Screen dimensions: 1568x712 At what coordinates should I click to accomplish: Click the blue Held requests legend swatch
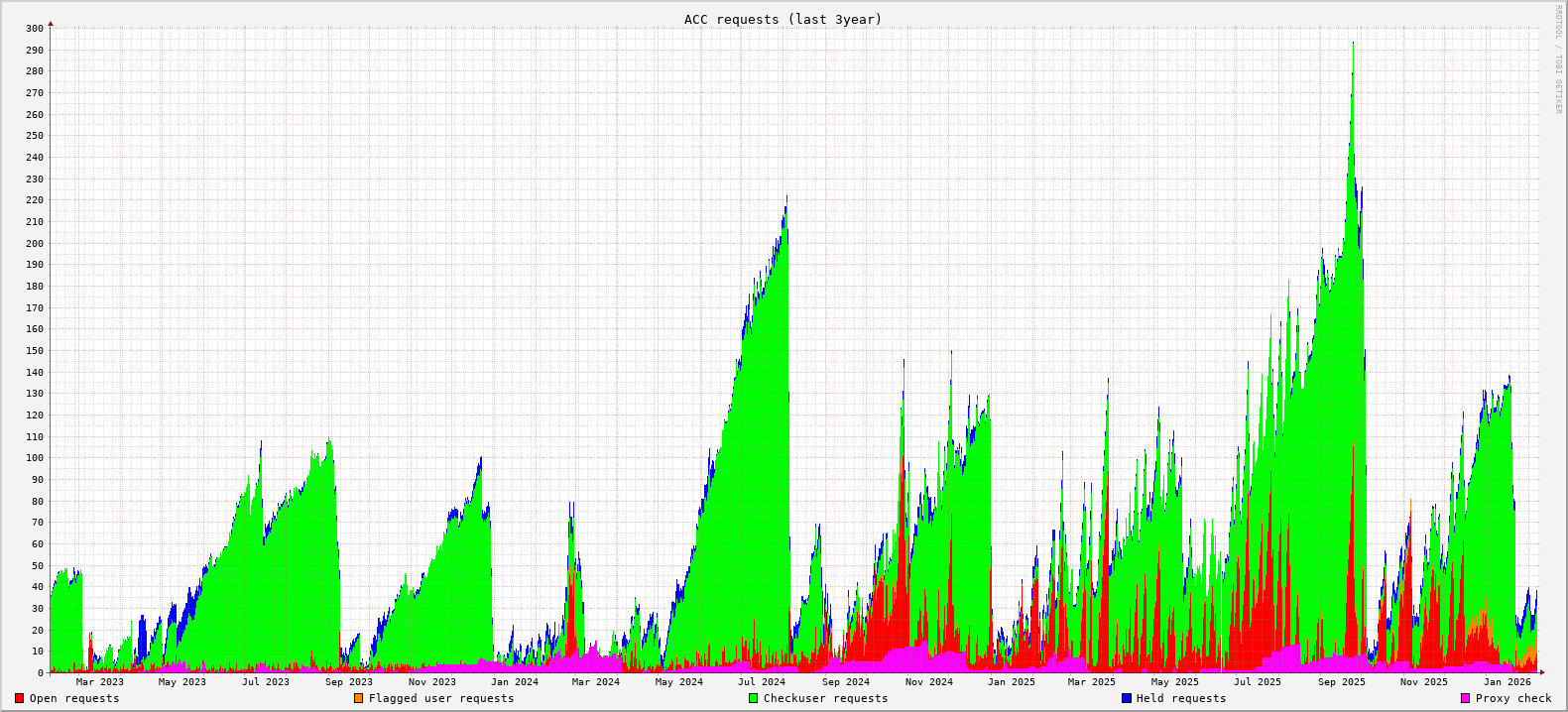pos(1127,698)
